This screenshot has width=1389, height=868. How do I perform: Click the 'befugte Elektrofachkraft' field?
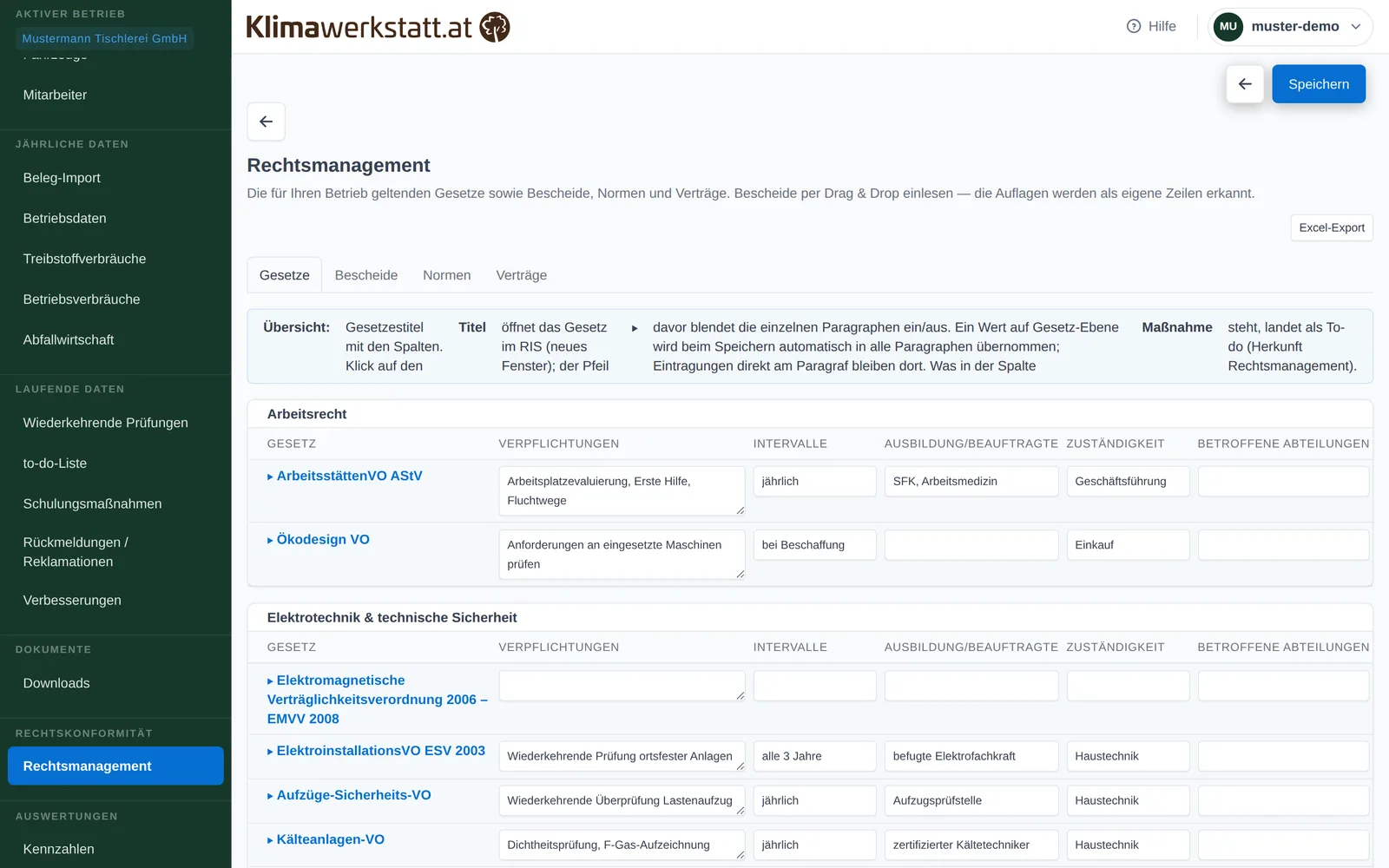point(971,756)
